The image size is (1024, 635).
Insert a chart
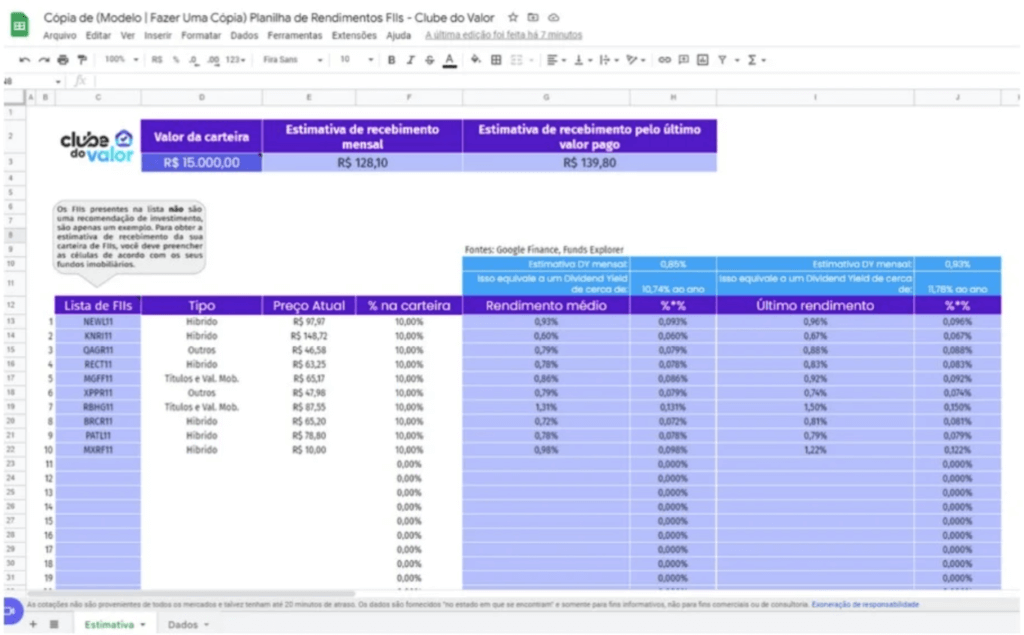click(x=703, y=60)
